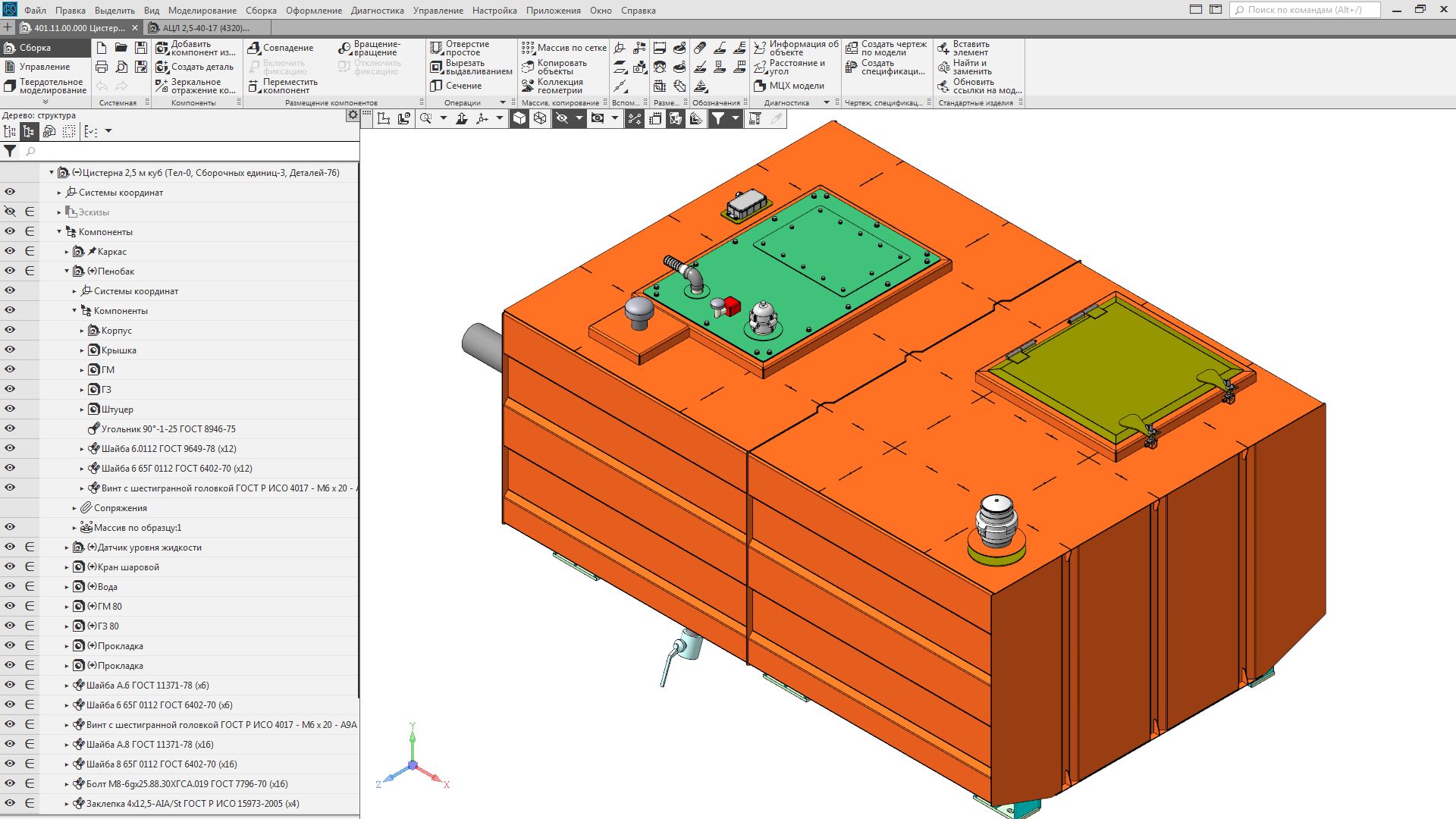Screen dimensions: 1456x819
Task: Open МЦХ модели diagnostics tool
Action: point(789,86)
